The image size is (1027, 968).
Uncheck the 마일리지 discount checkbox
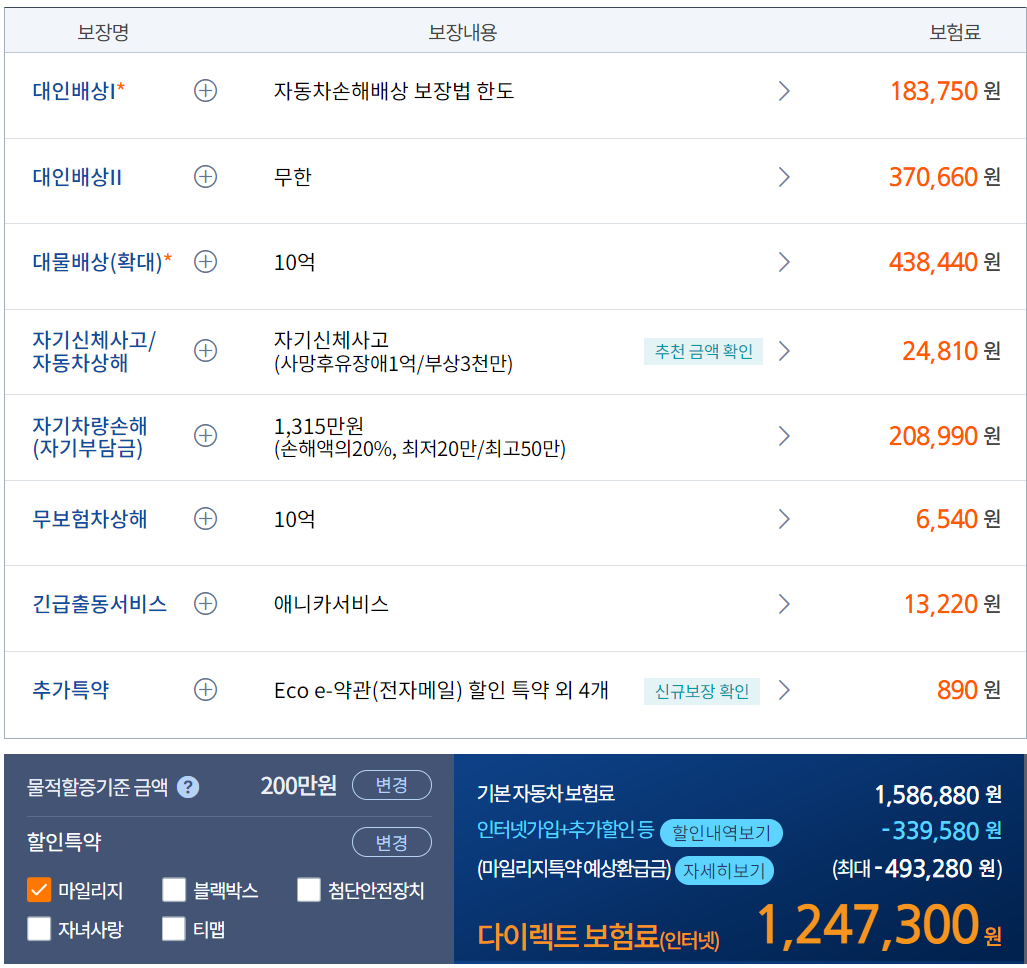click(x=38, y=890)
